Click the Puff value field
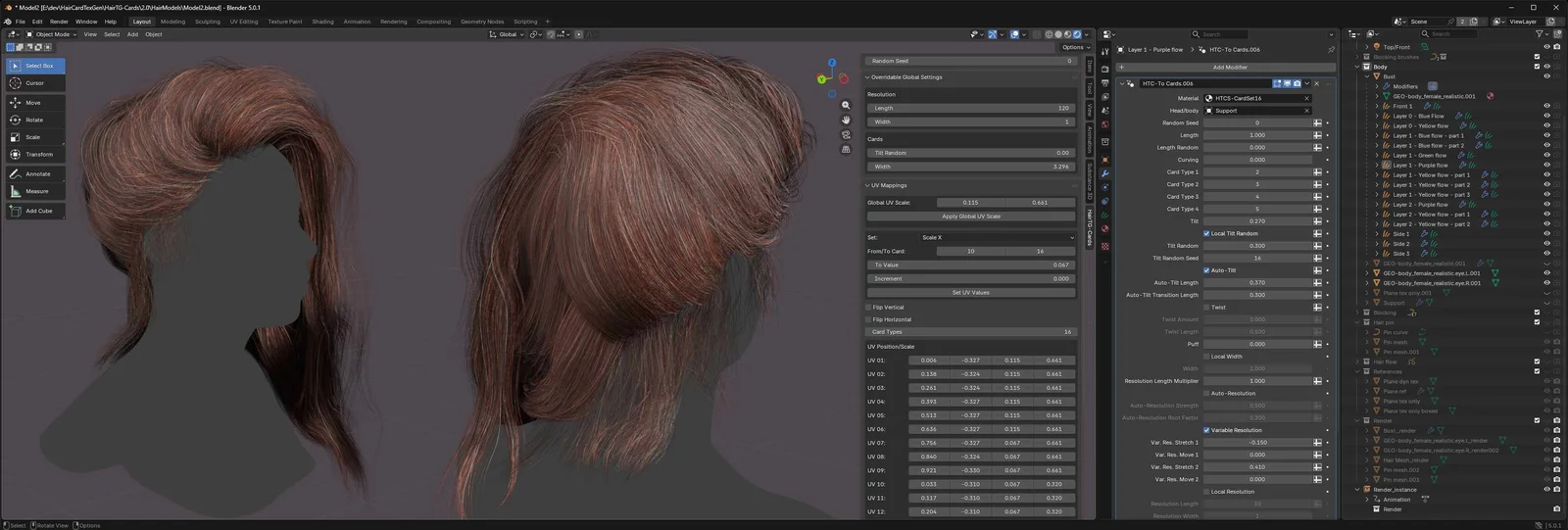 click(1256, 344)
